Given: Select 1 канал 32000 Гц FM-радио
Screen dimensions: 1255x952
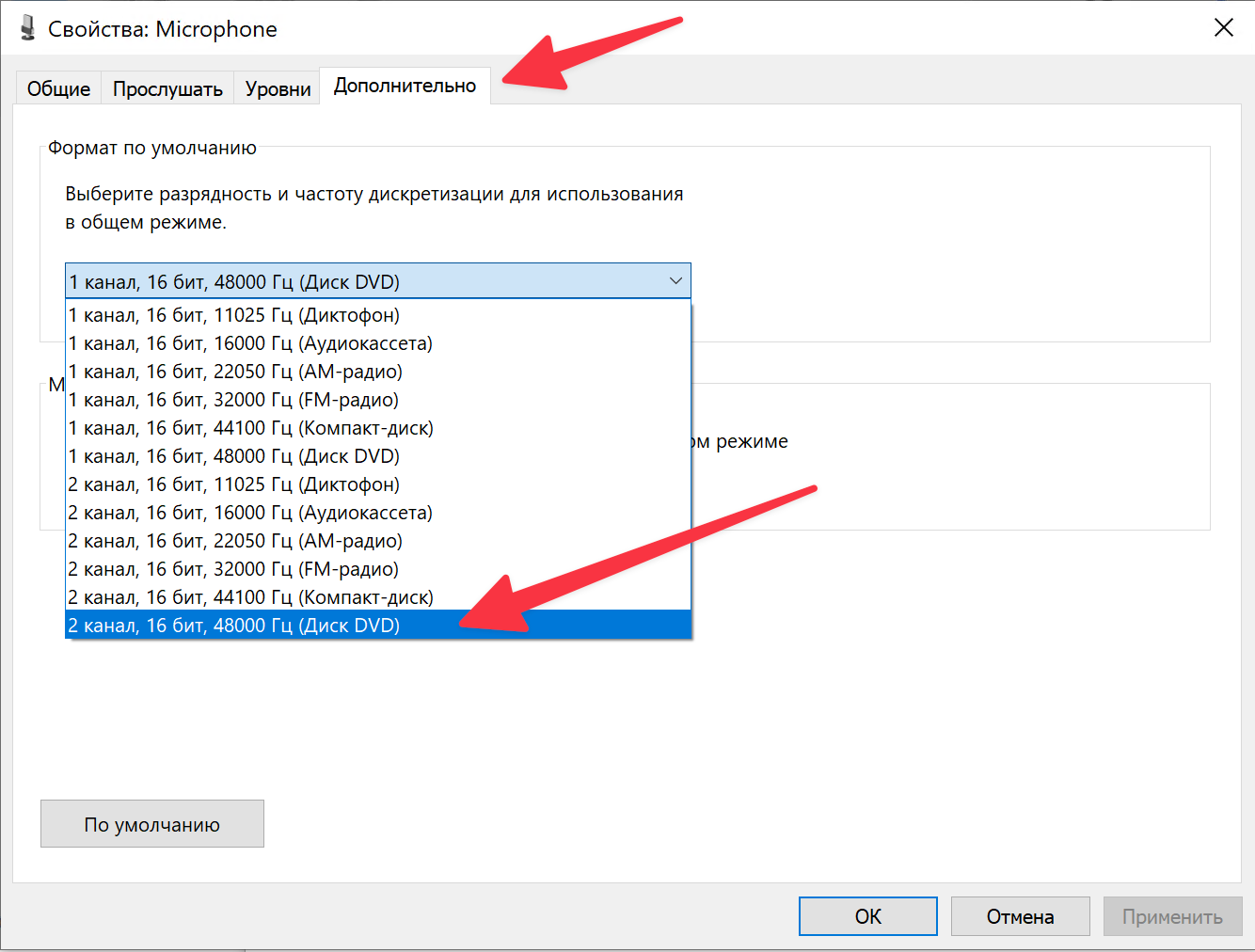Looking at the screenshot, I should (x=233, y=400).
